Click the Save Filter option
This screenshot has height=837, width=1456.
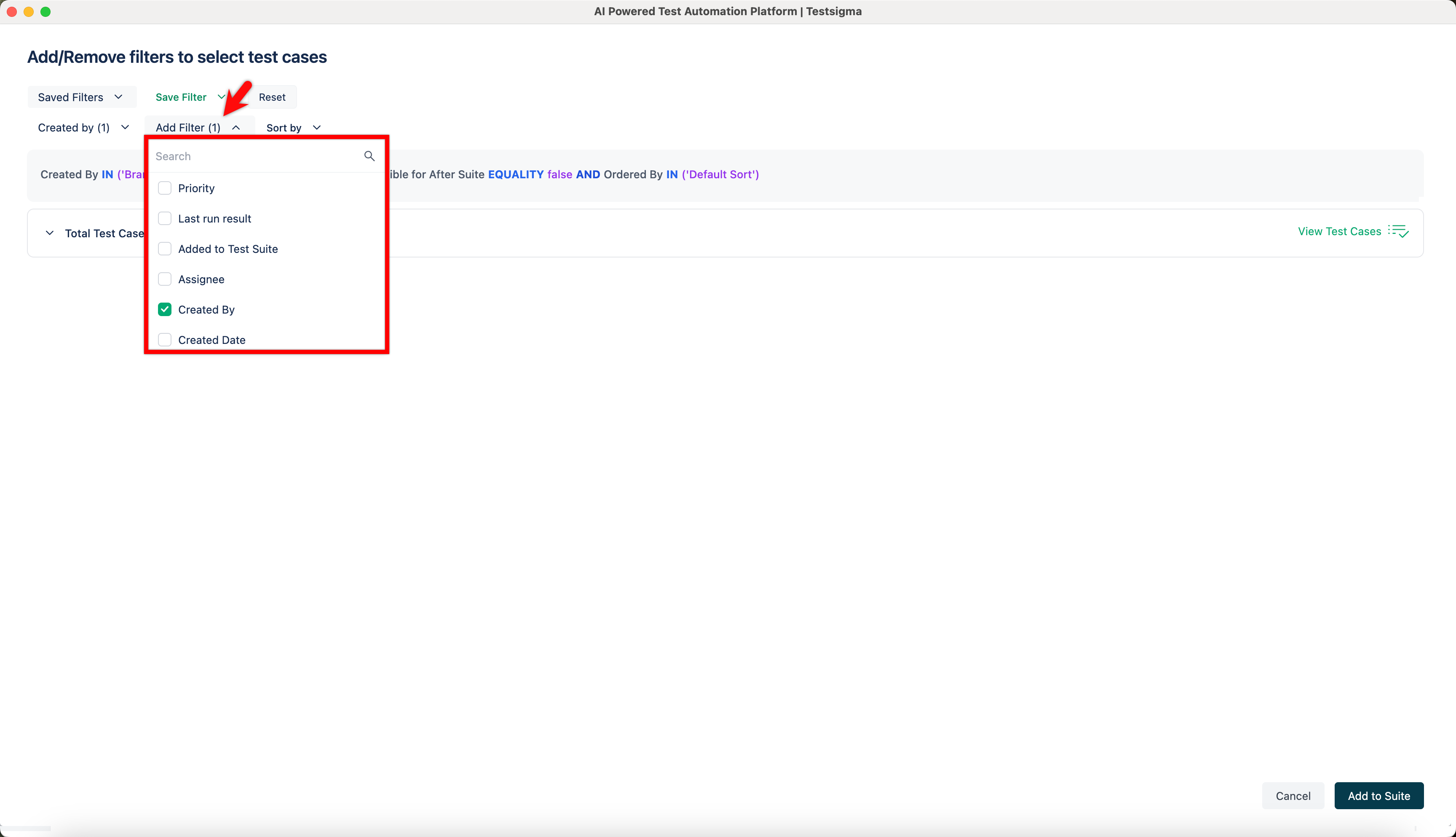(181, 97)
